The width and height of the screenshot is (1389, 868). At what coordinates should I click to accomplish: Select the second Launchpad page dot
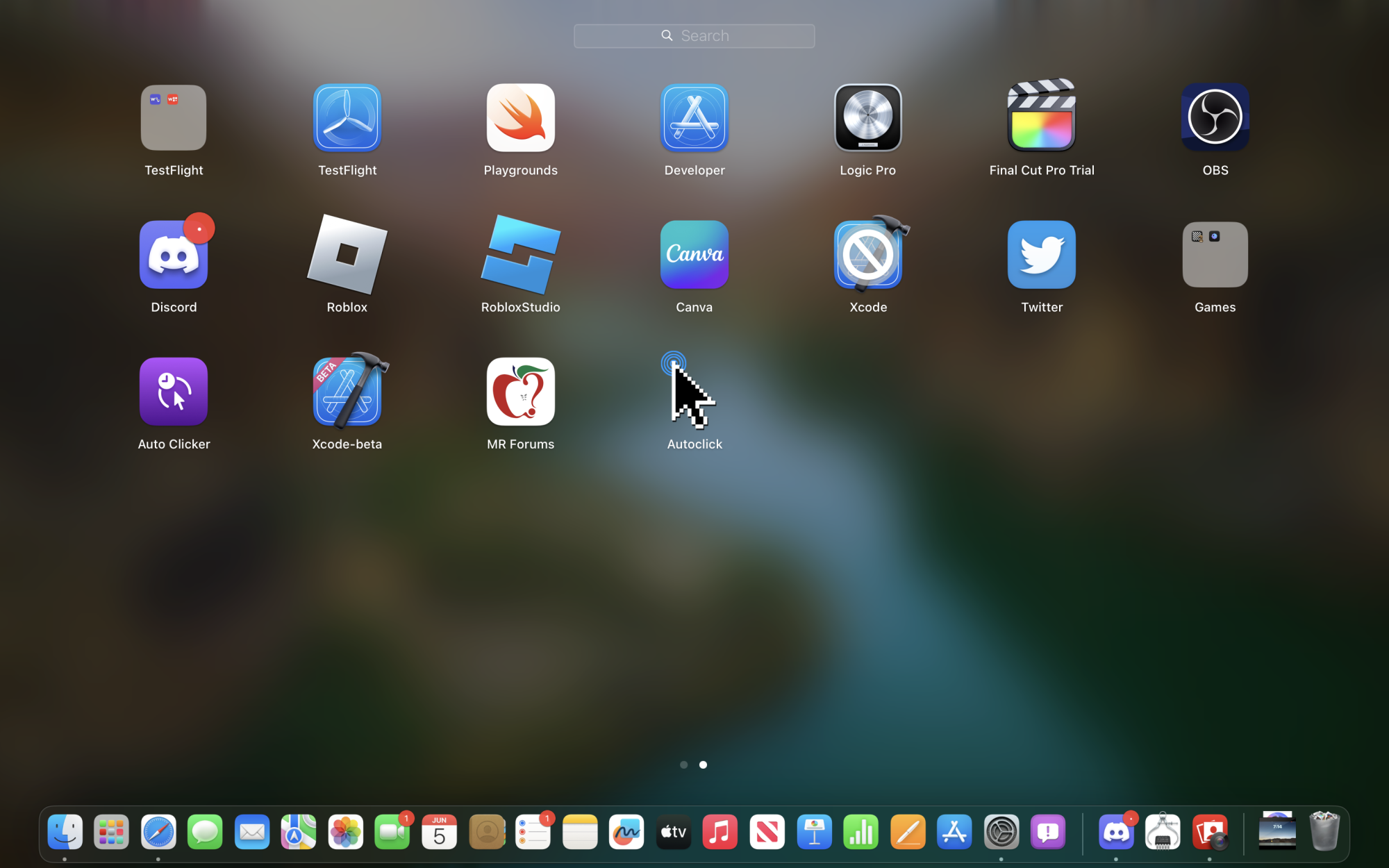[x=703, y=765]
